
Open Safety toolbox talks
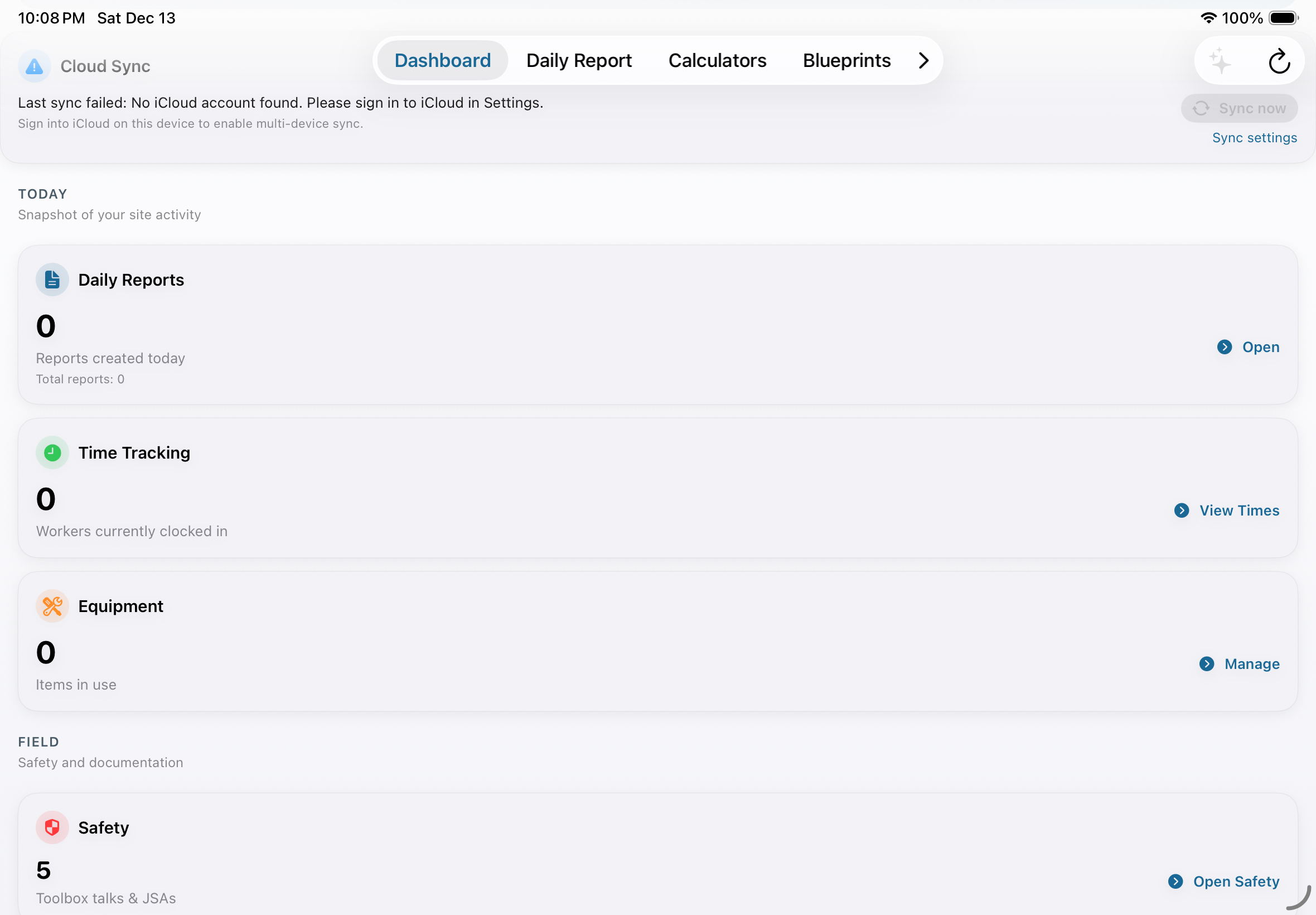(1236, 881)
